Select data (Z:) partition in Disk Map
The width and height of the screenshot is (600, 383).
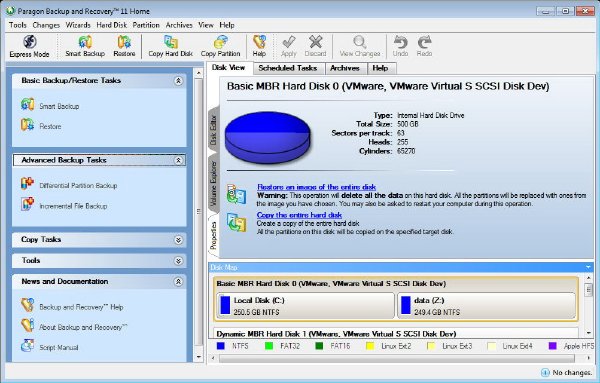486,306
